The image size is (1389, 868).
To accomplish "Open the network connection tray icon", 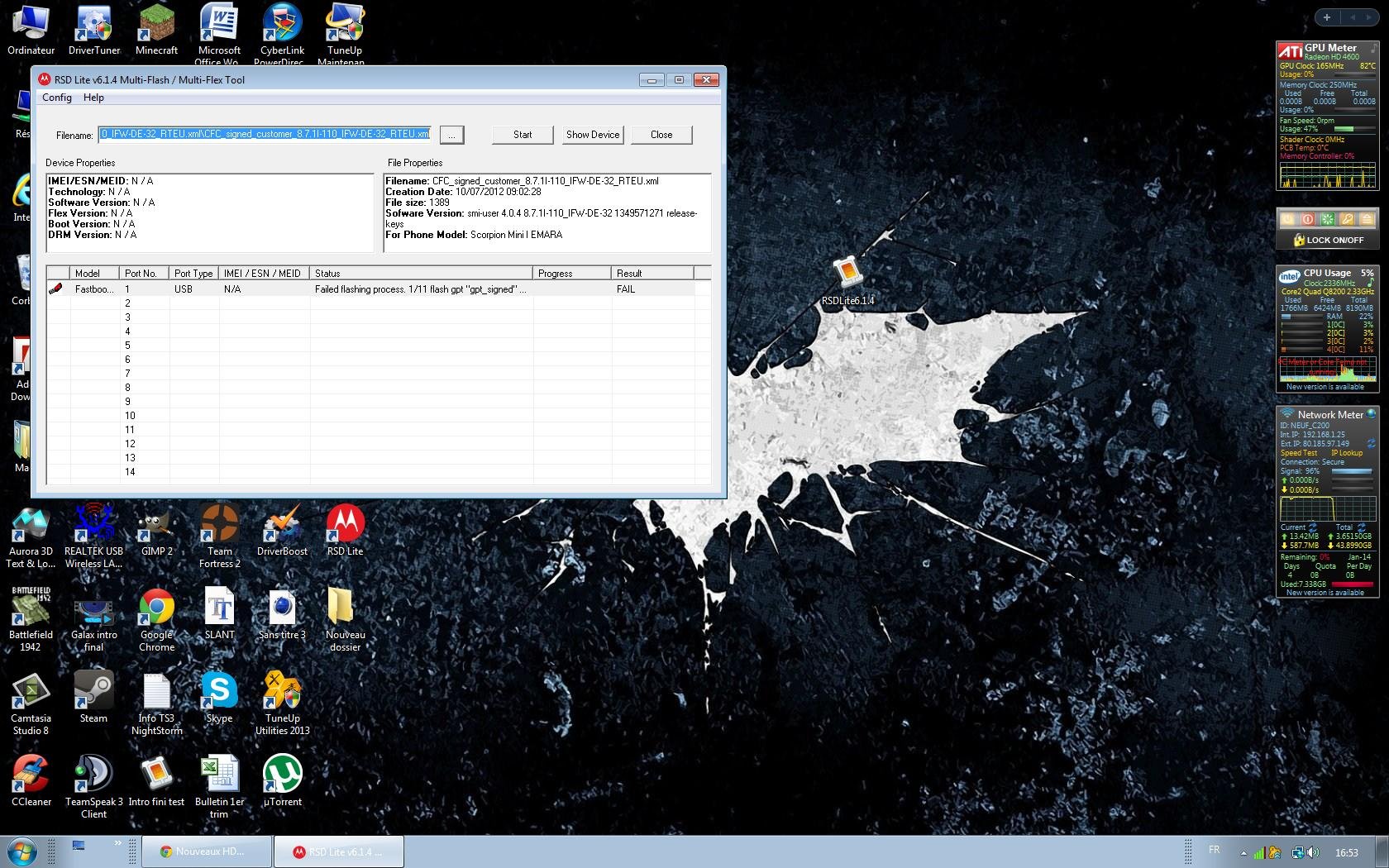I will (1298, 852).
